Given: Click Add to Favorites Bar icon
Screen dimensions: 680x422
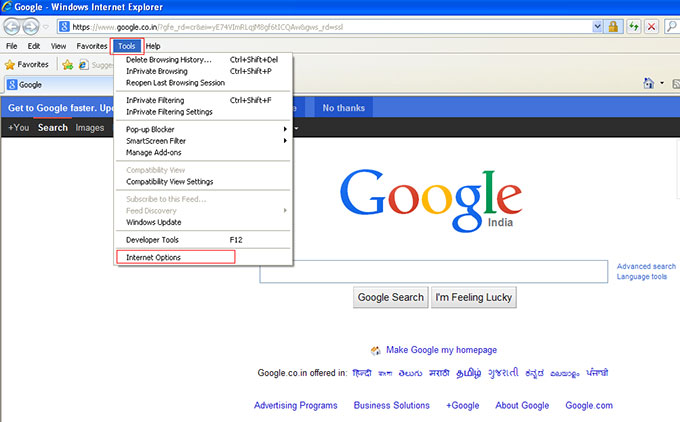Looking at the screenshot, I should (68, 65).
